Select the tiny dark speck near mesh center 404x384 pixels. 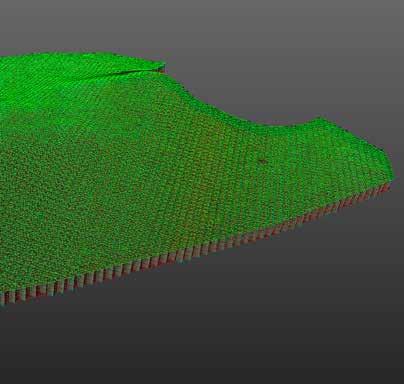pos(139,125)
